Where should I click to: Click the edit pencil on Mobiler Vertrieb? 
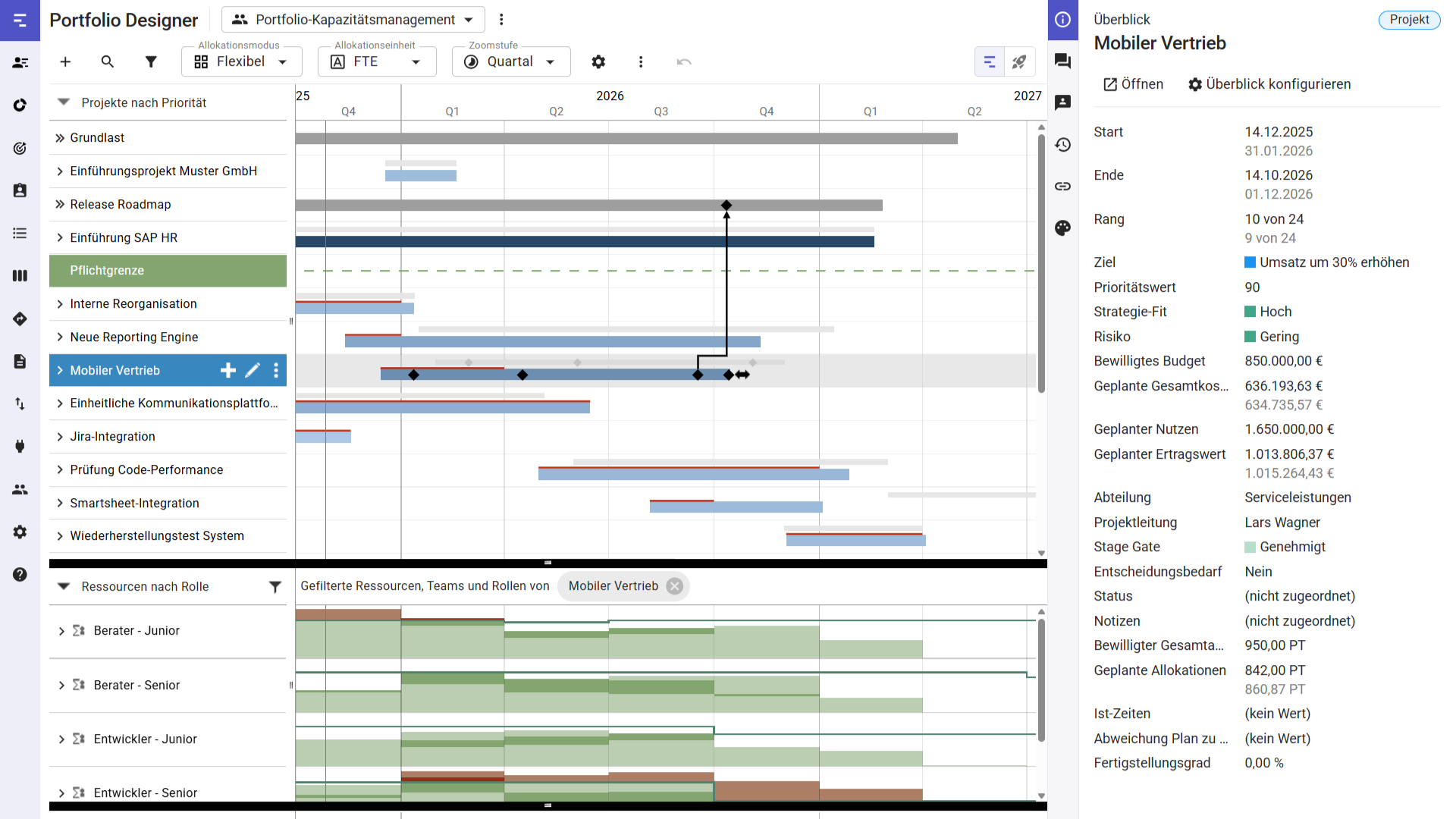click(253, 370)
